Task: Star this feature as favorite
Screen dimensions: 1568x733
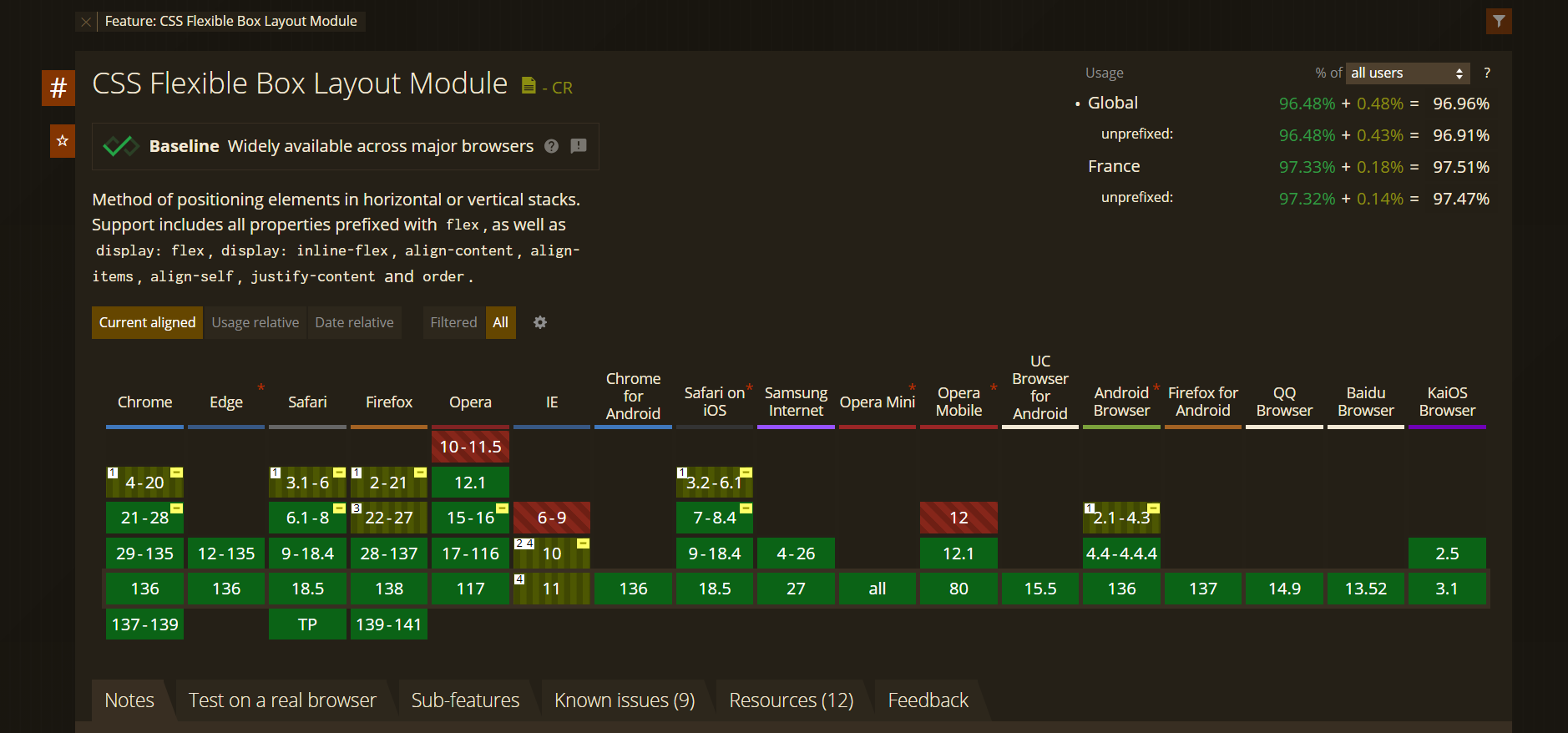Action: click(62, 141)
